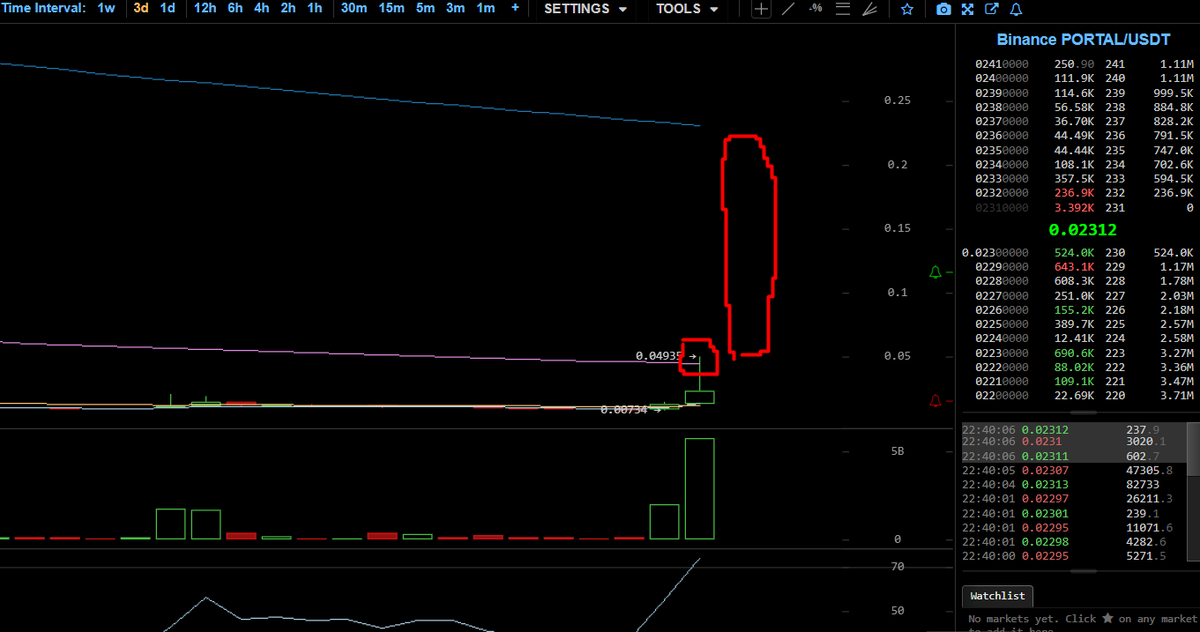Select the horizontal lines tool

tap(843, 9)
